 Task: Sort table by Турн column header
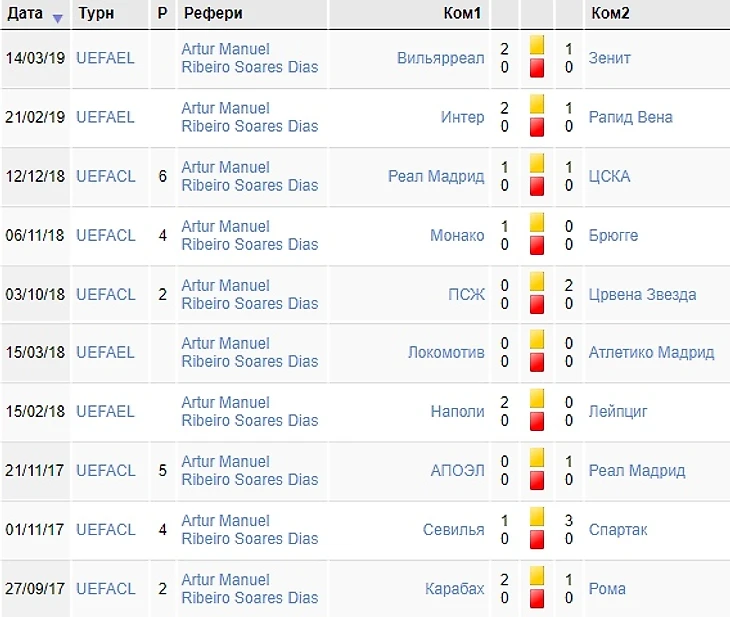[x=95, y=14]
